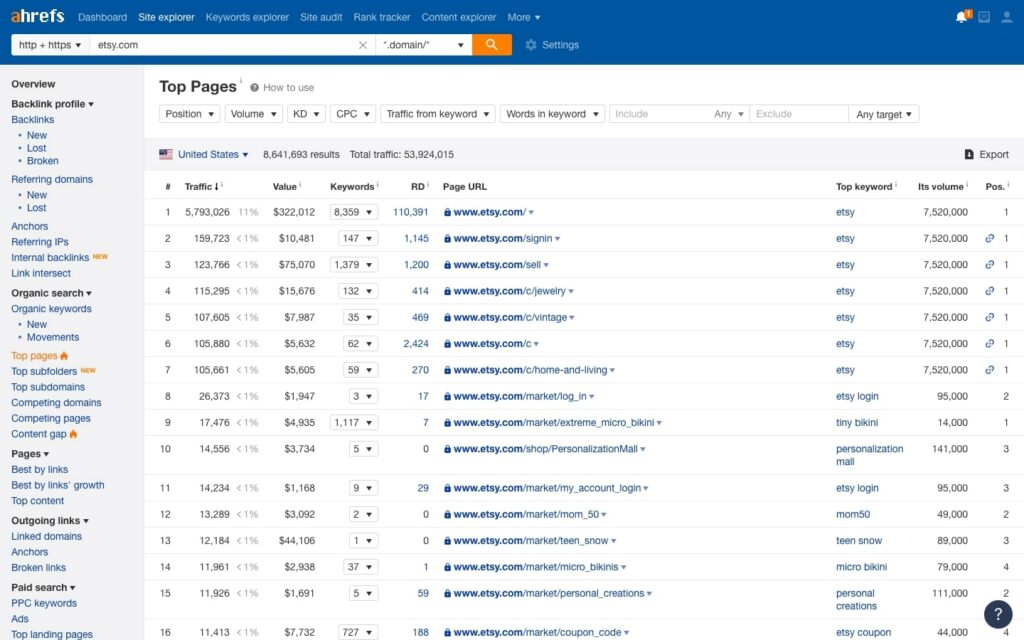This screenshot has height=640, width=1024.
Task: Open Competing domains report
Action: [x=56, y=402]
